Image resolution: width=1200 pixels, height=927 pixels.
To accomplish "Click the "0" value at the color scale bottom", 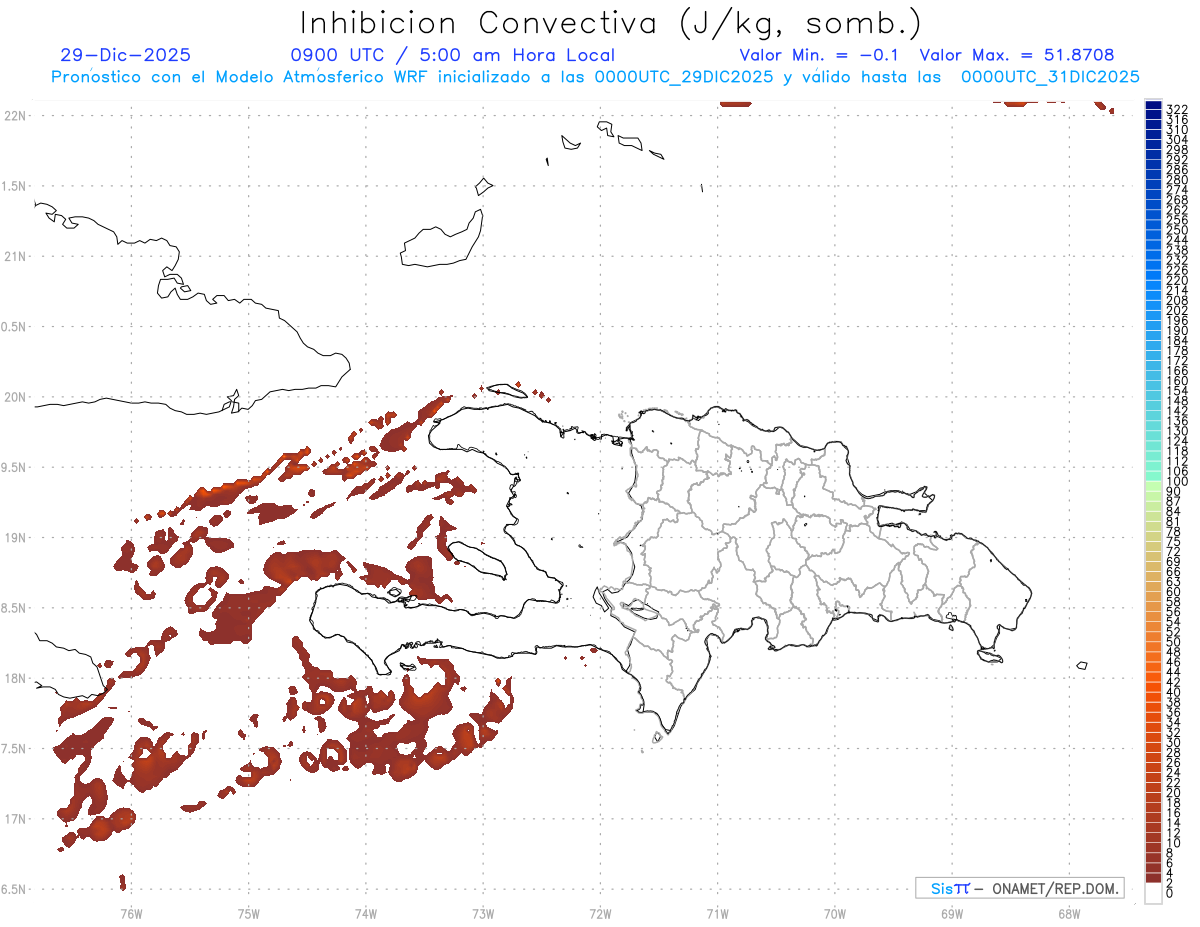I will [x=1170, y=891].
